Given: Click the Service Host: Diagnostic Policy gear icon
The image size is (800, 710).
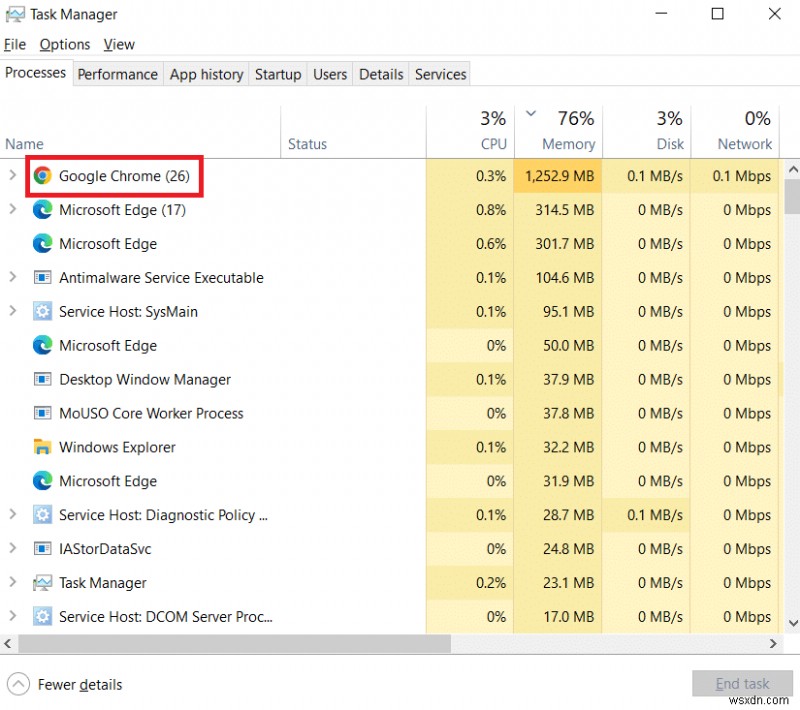Looking at the screenshot, I should pyautogui.click(x=42, y=515).
